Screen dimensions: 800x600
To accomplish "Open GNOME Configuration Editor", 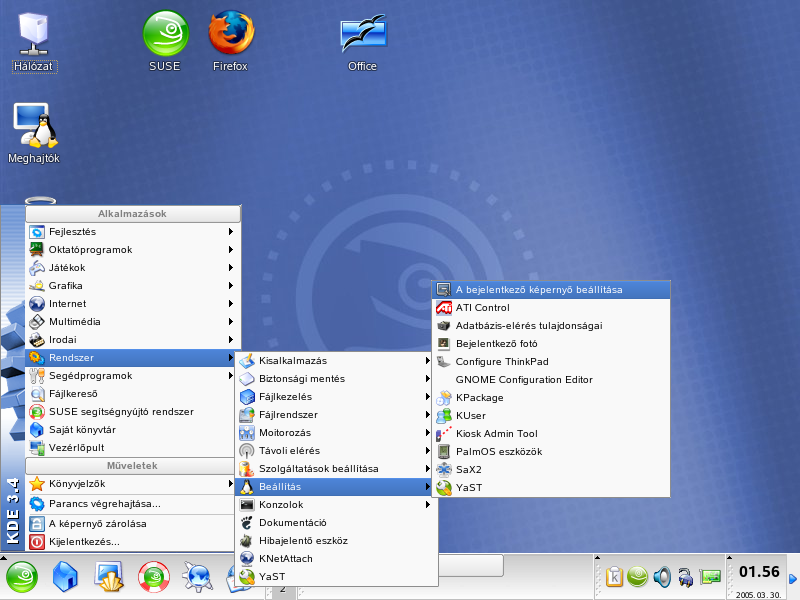I will point(551,380).
